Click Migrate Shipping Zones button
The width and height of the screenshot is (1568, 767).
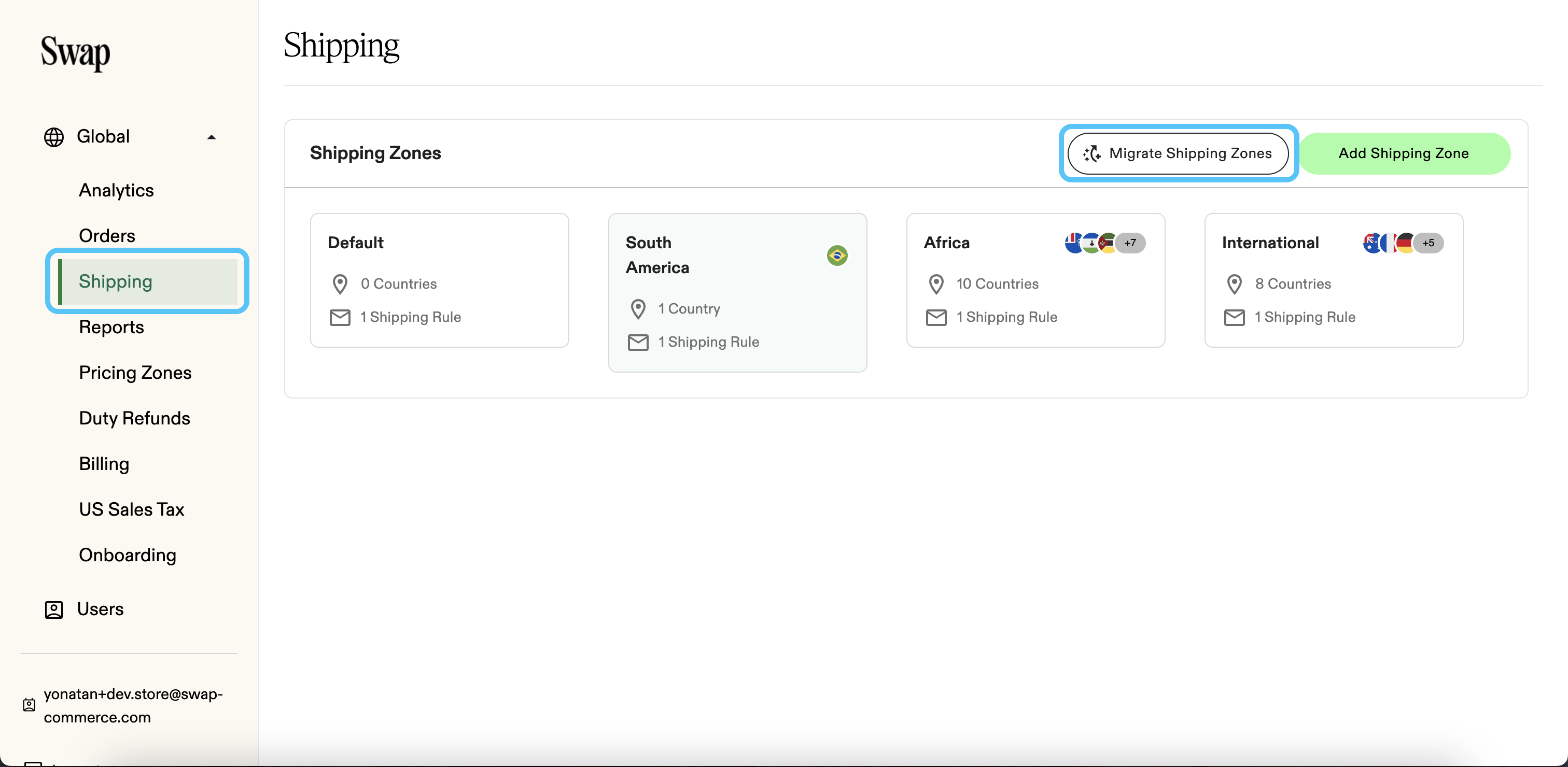coord(1178,153)
